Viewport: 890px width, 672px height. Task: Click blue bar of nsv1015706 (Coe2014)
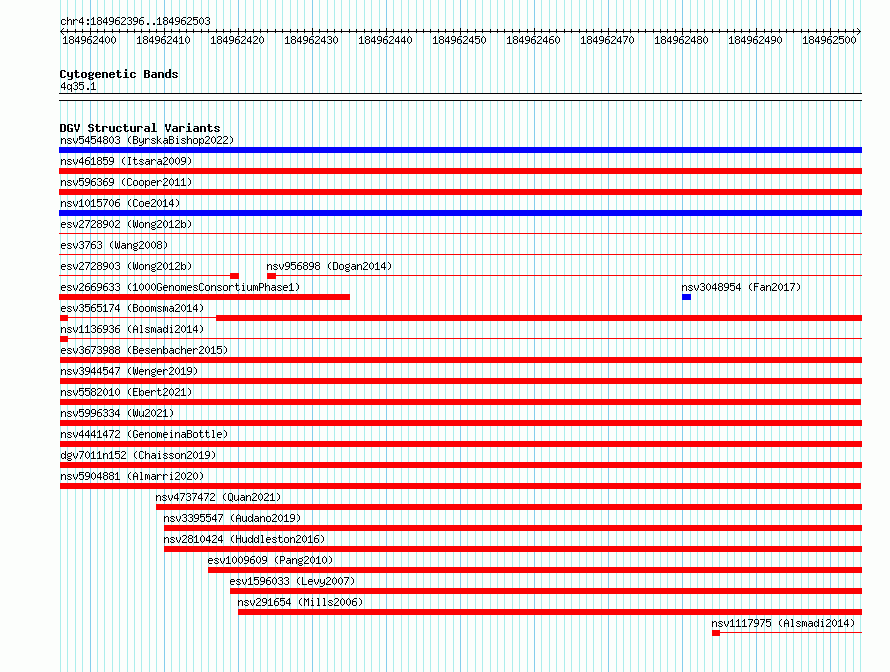(460, 213)
